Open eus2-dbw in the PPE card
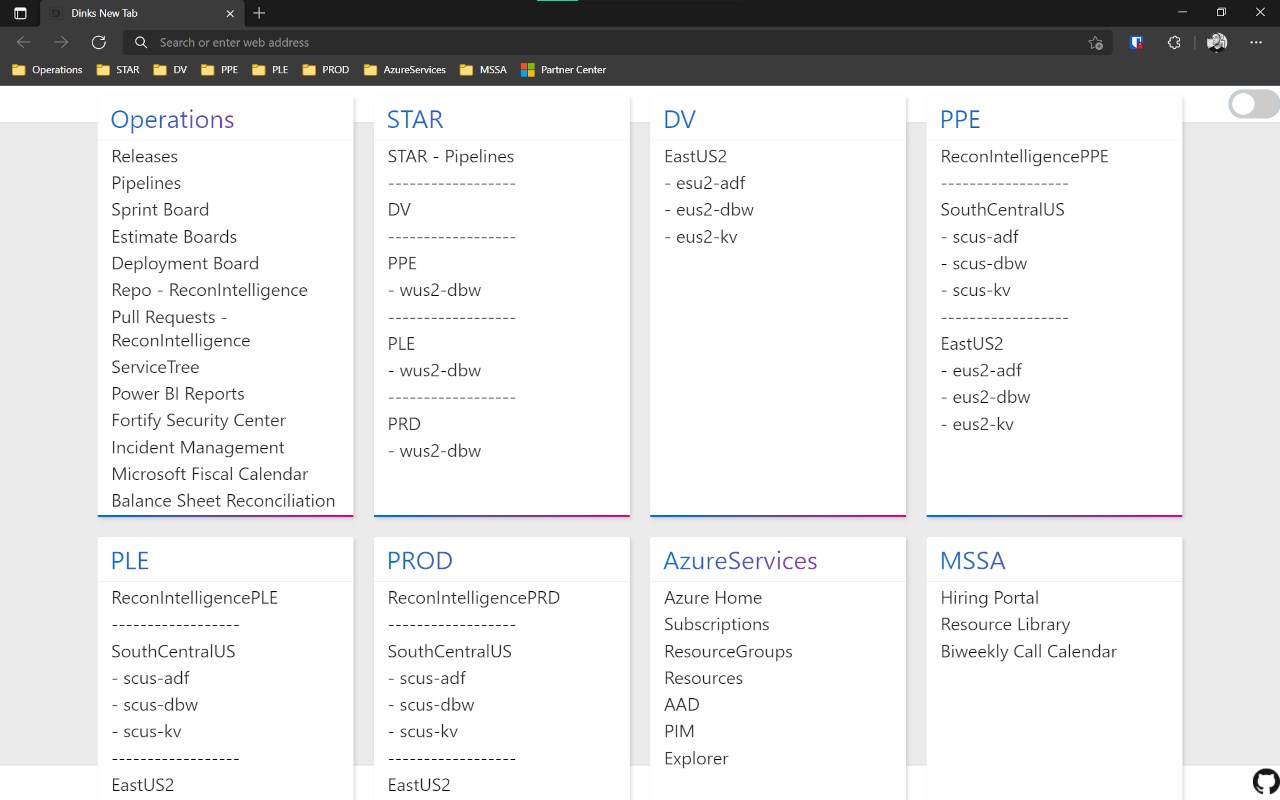This screenshot has width=1280, height=800. click(x=985, y=397)
